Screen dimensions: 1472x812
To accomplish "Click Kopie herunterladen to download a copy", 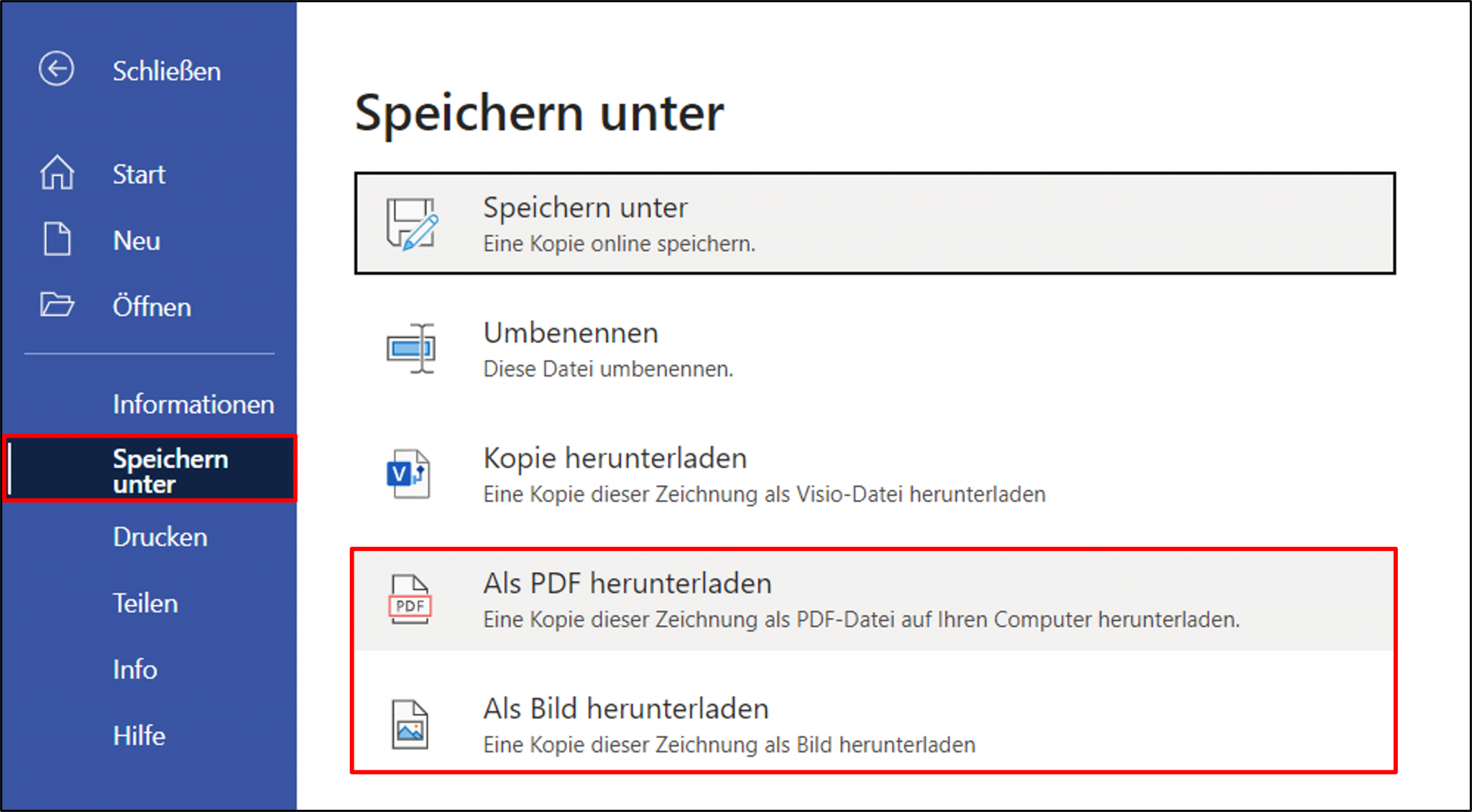I will (615, 458).
